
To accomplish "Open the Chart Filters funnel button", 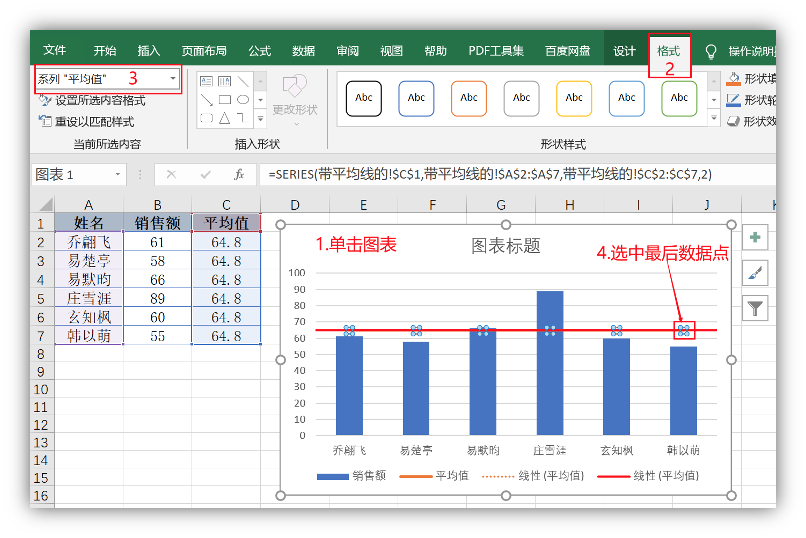I will pos(756,308).
